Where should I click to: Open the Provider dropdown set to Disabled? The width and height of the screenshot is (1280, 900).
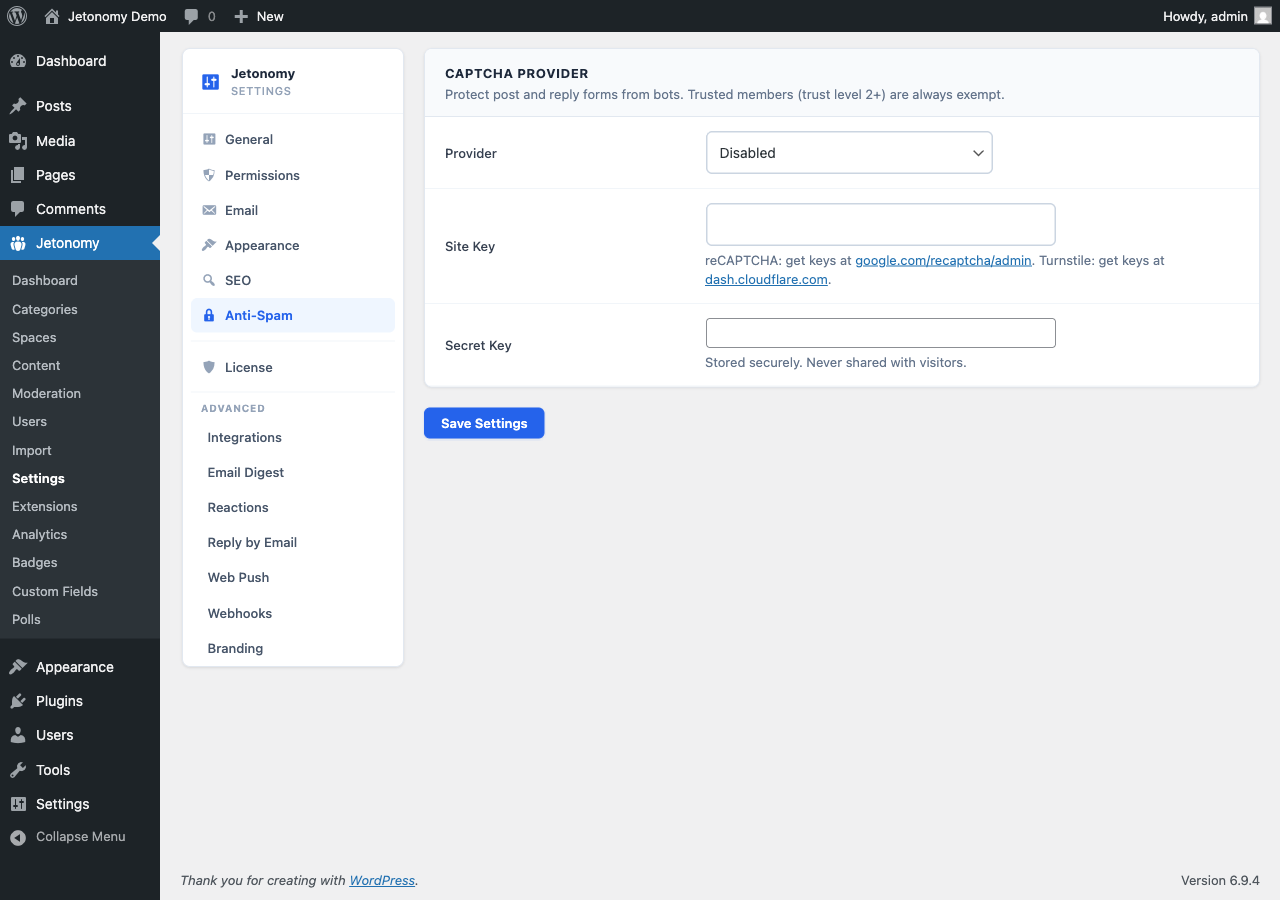848,152
